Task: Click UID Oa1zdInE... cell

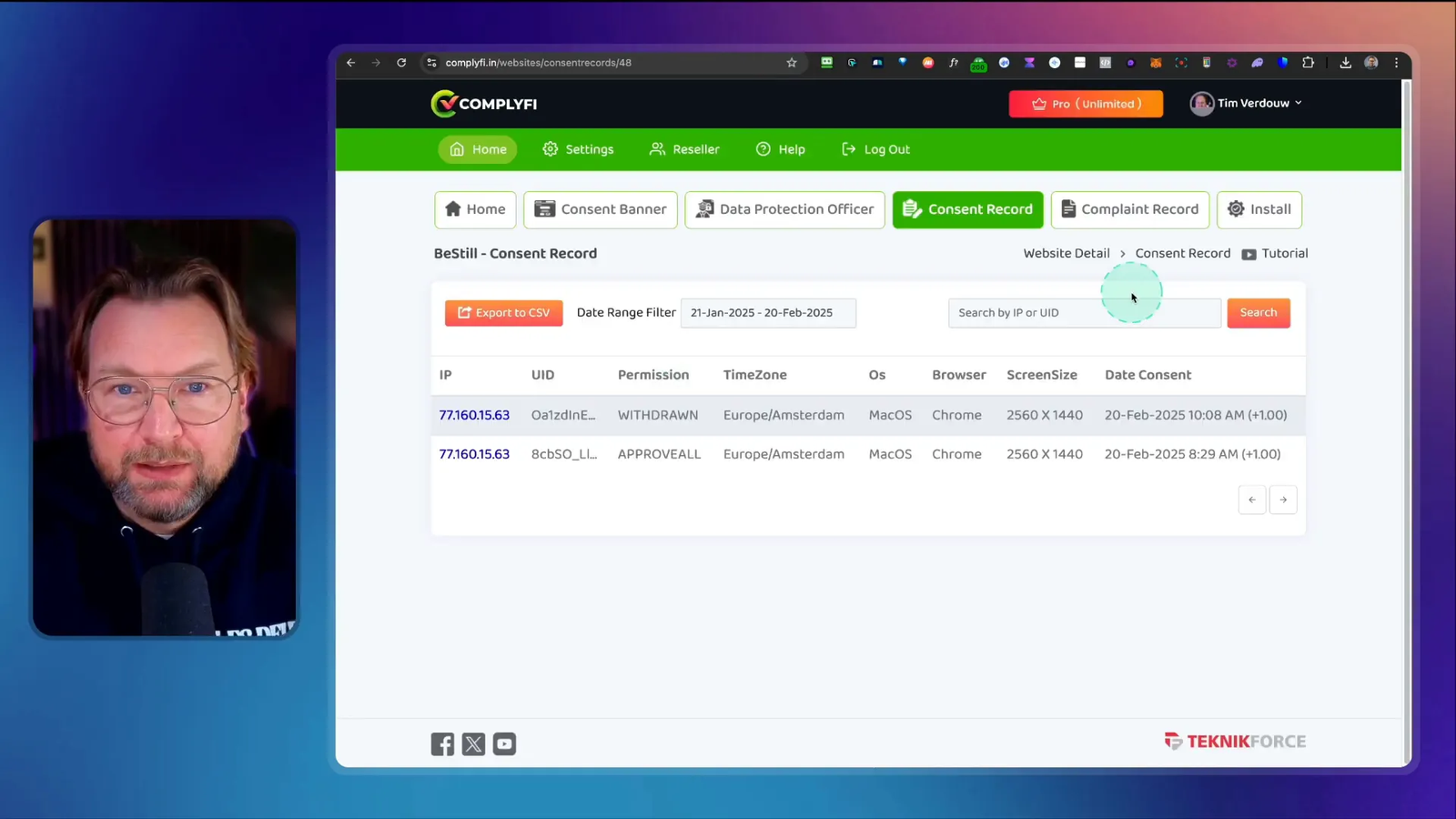Action: pos(563,415)
